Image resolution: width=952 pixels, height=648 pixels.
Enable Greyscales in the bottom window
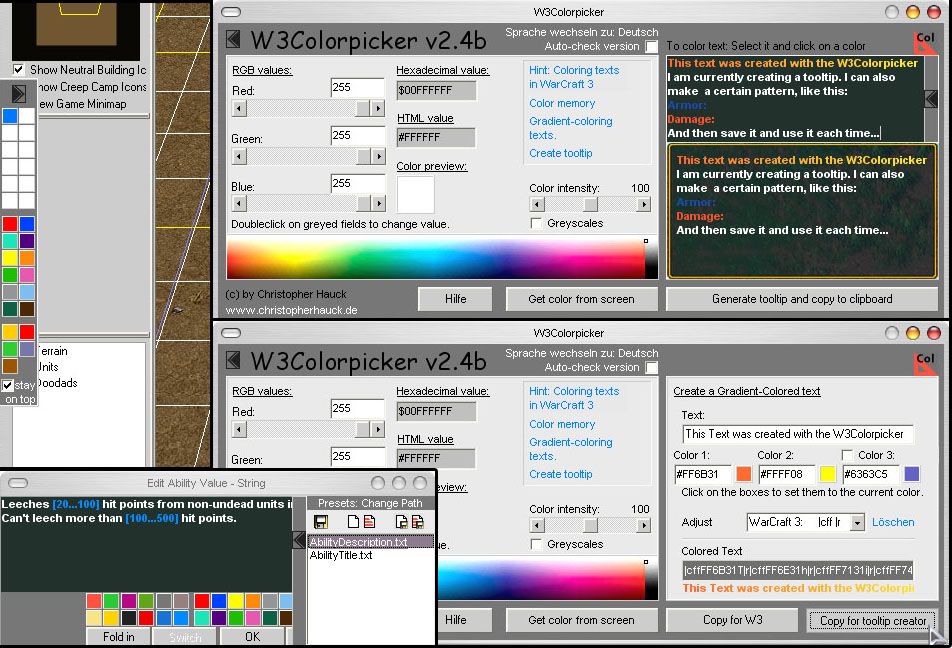[x=536, y=544]
